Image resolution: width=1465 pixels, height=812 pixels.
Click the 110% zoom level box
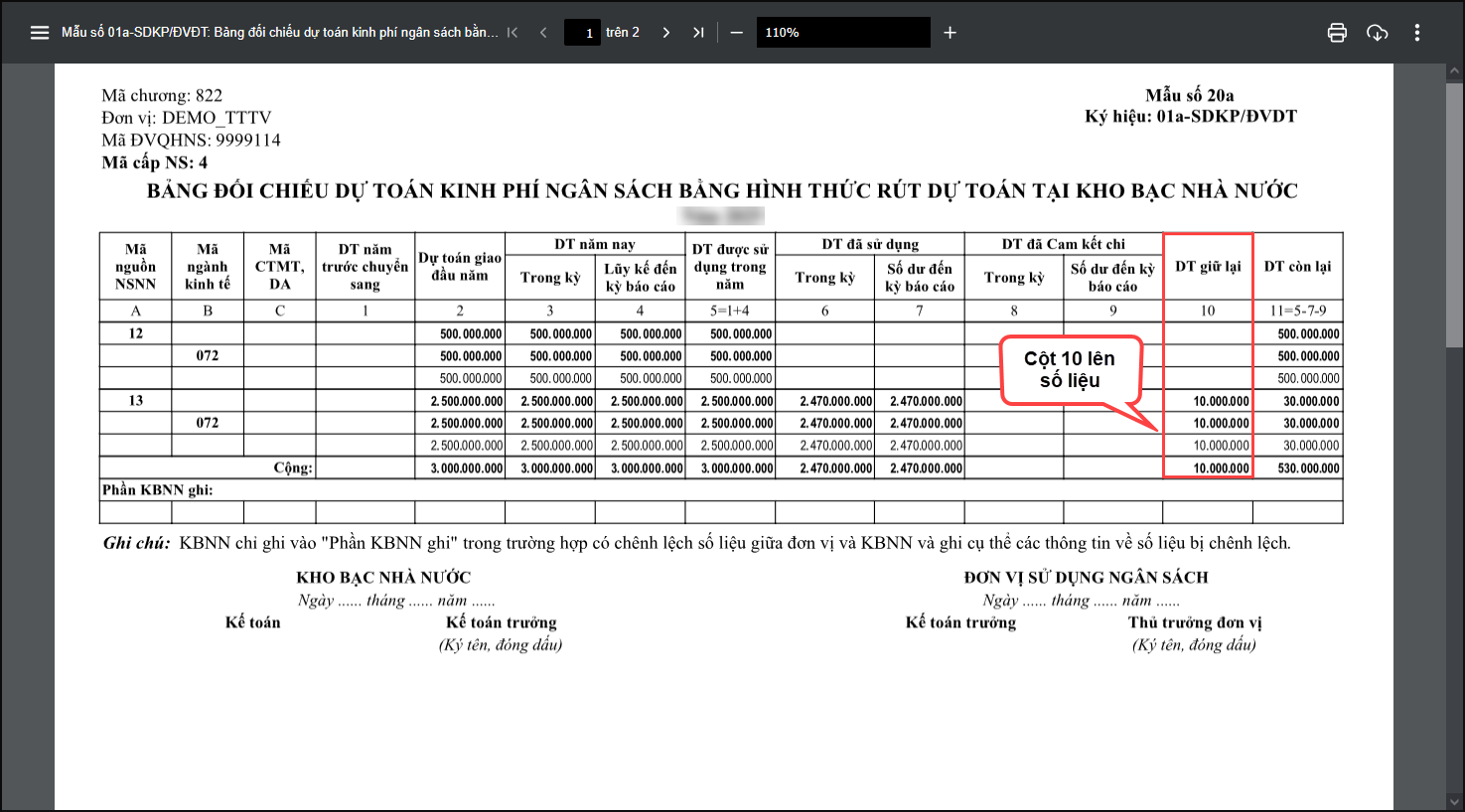pyautogui.click(x=842, y=33)
